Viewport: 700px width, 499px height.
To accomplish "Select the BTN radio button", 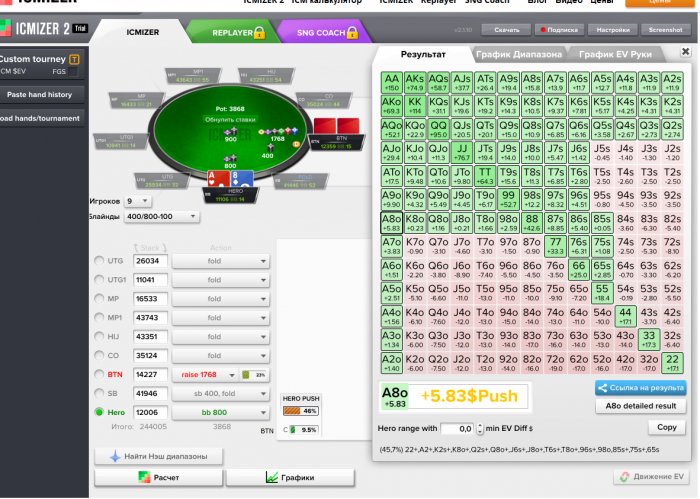I will 99,374.
